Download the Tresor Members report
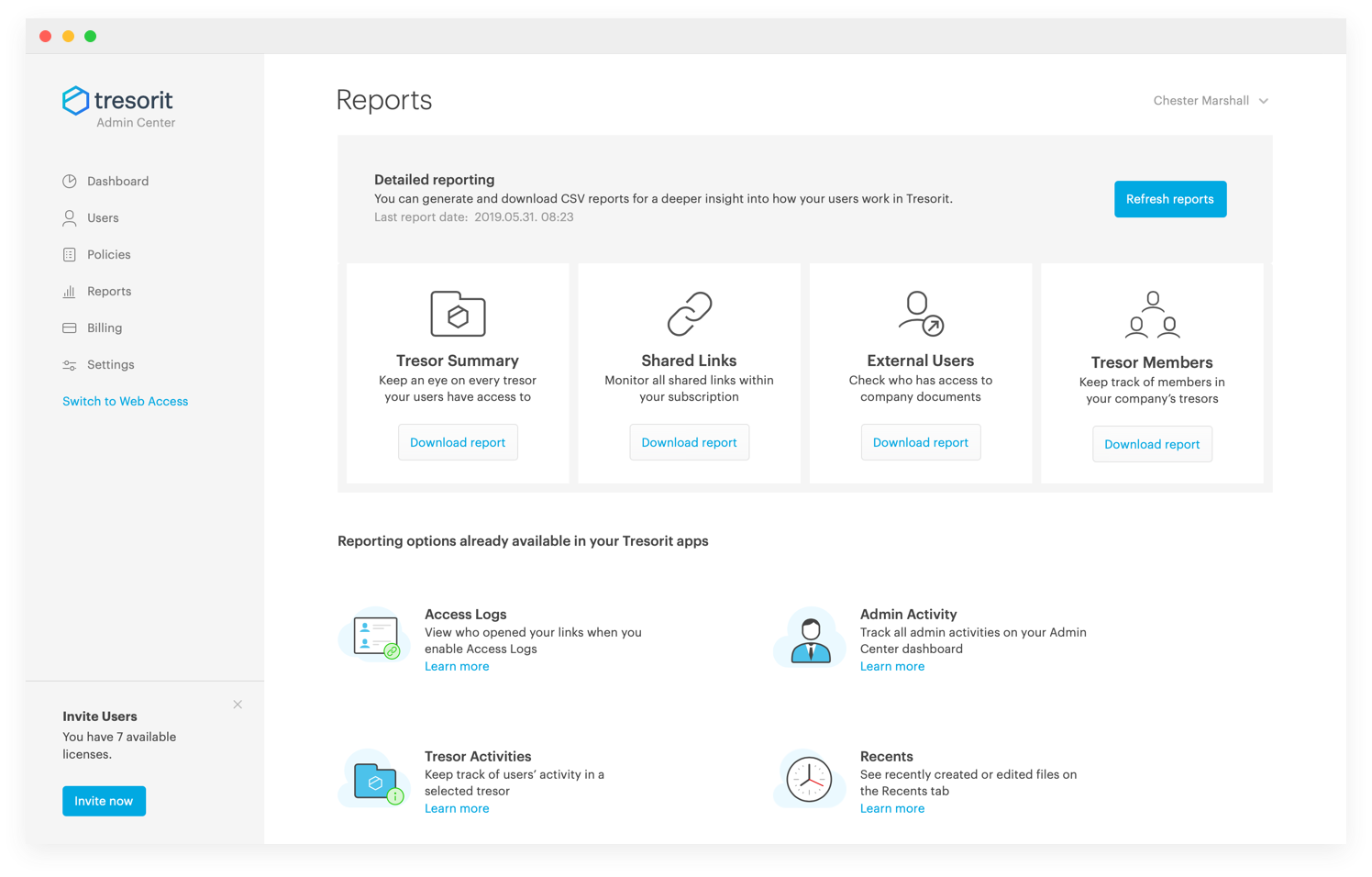Viewport: 1372px width, 877px height. [1153, 444]
